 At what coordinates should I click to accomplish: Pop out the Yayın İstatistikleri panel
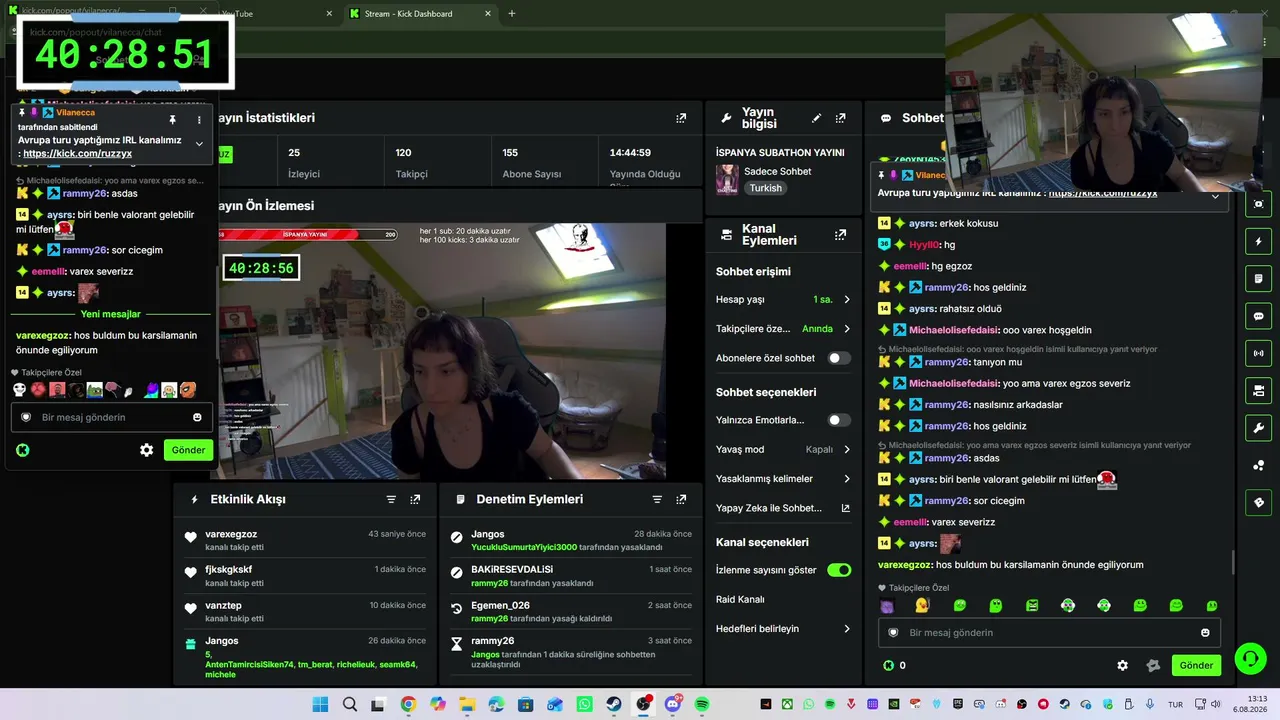coord(681,118)
